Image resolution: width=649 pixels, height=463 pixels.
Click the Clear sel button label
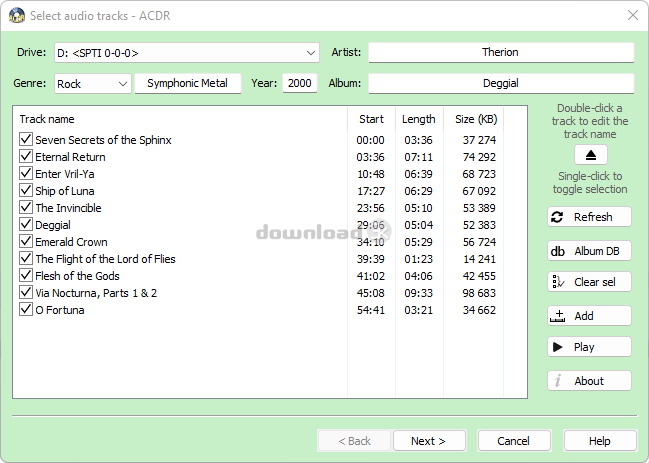594,282
